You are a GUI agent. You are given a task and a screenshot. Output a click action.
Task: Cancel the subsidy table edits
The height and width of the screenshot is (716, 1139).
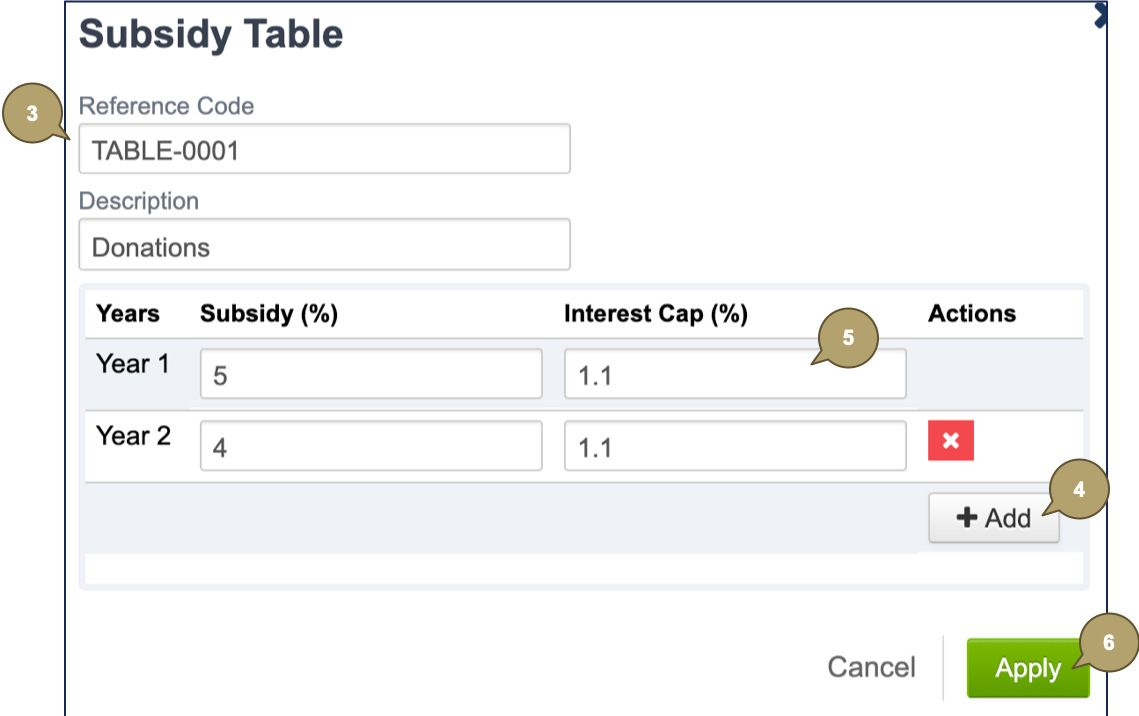(871, 667)
